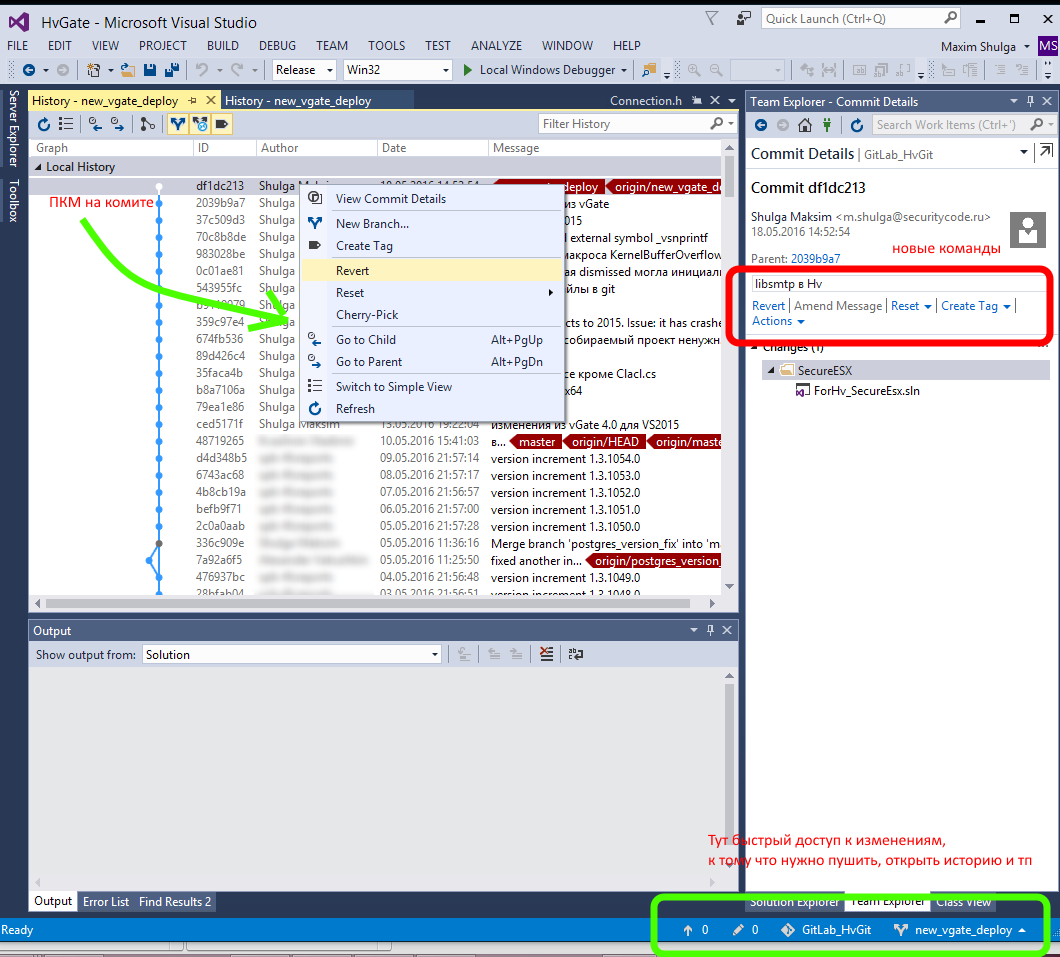Click Team Explorer refresh icon
The width and height of the screenshot is (1060, 957).
[x=857, y=125]
